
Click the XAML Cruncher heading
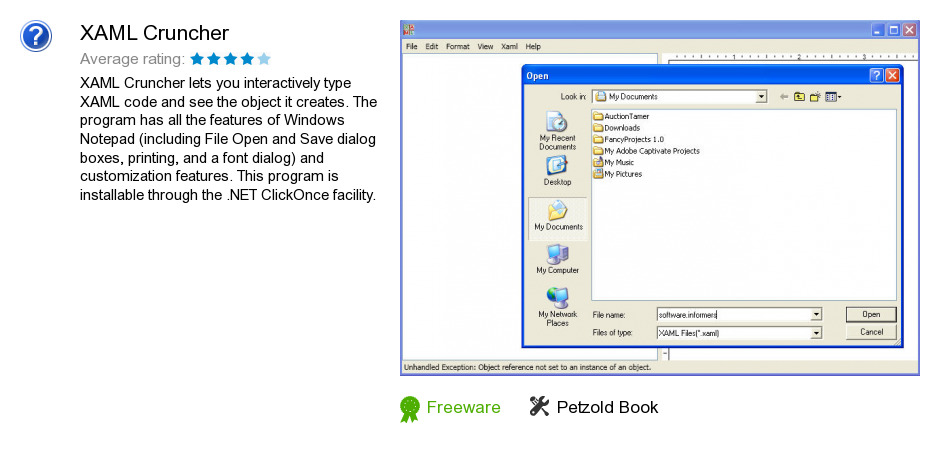[x=154, y=33]
